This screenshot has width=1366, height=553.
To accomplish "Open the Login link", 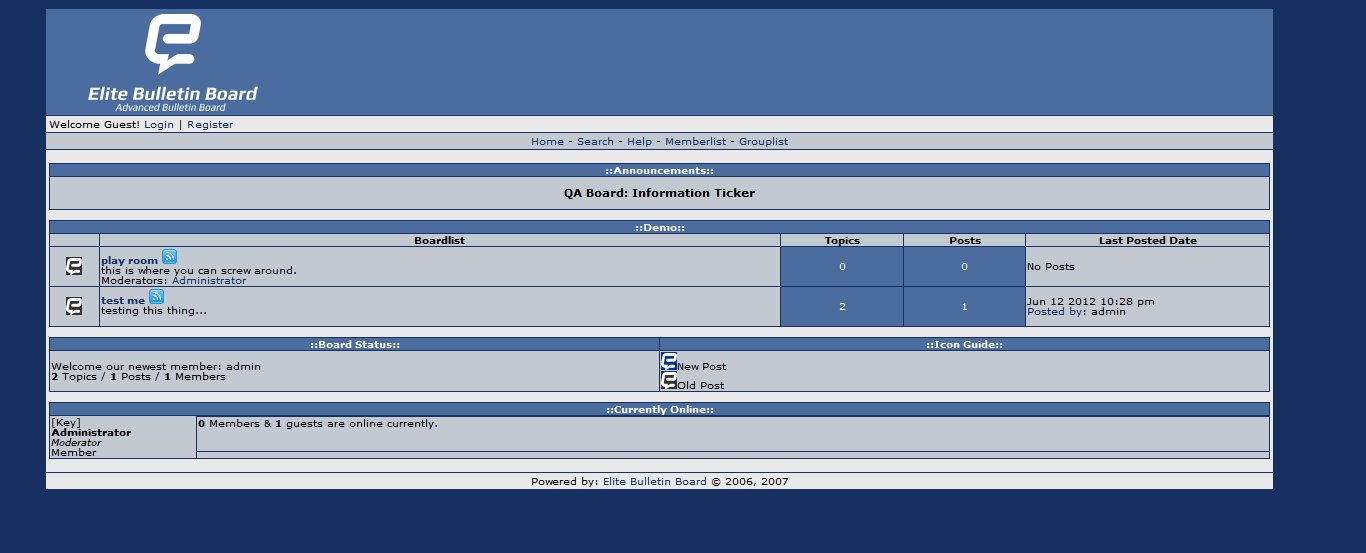I will click(159, 125).
